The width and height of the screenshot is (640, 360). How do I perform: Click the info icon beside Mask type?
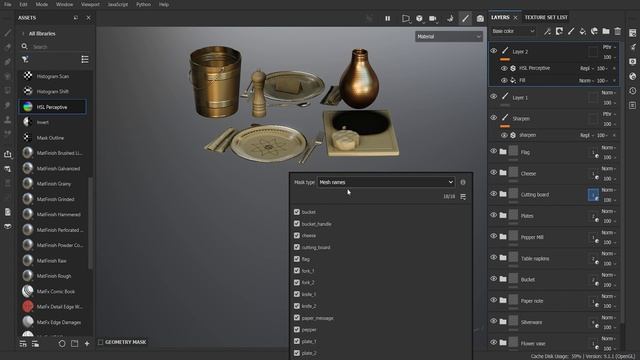(463, 182)
